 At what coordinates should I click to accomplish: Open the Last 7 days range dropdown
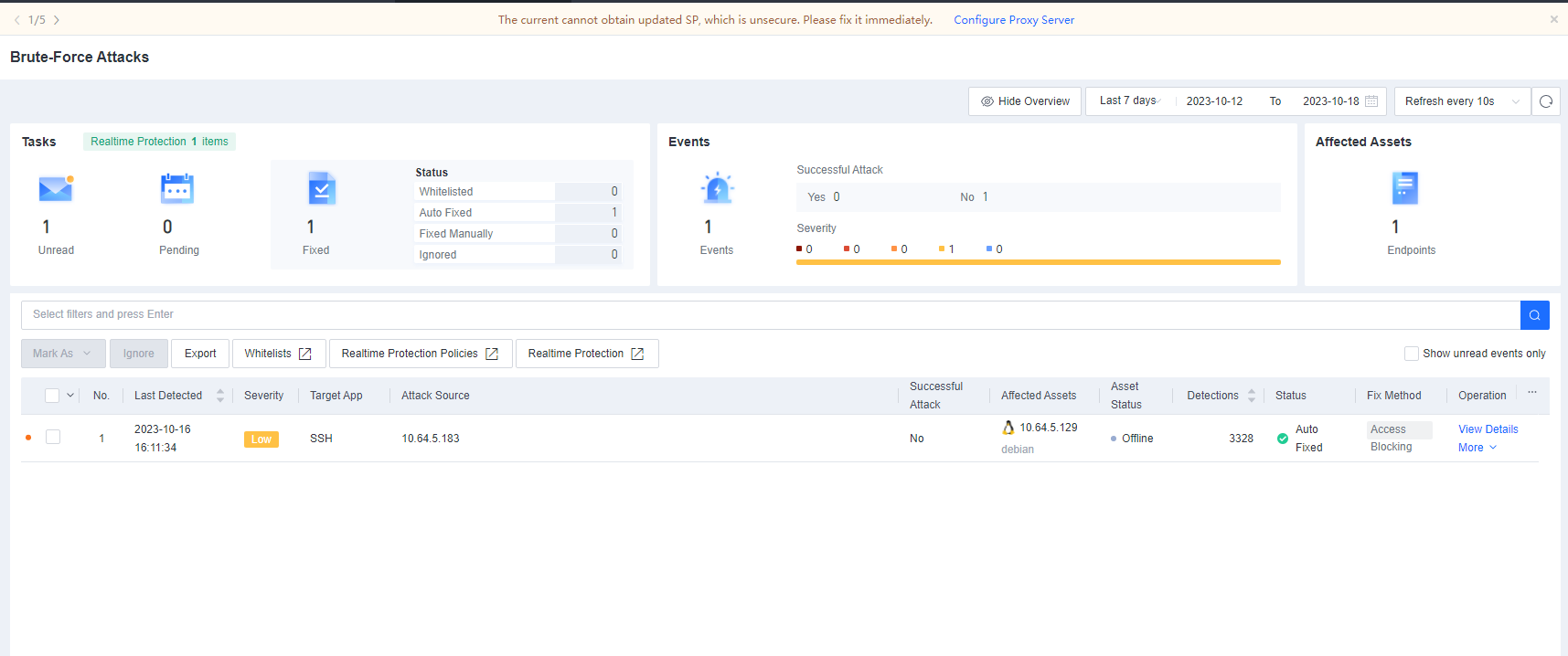click(x=1130, y=101)
